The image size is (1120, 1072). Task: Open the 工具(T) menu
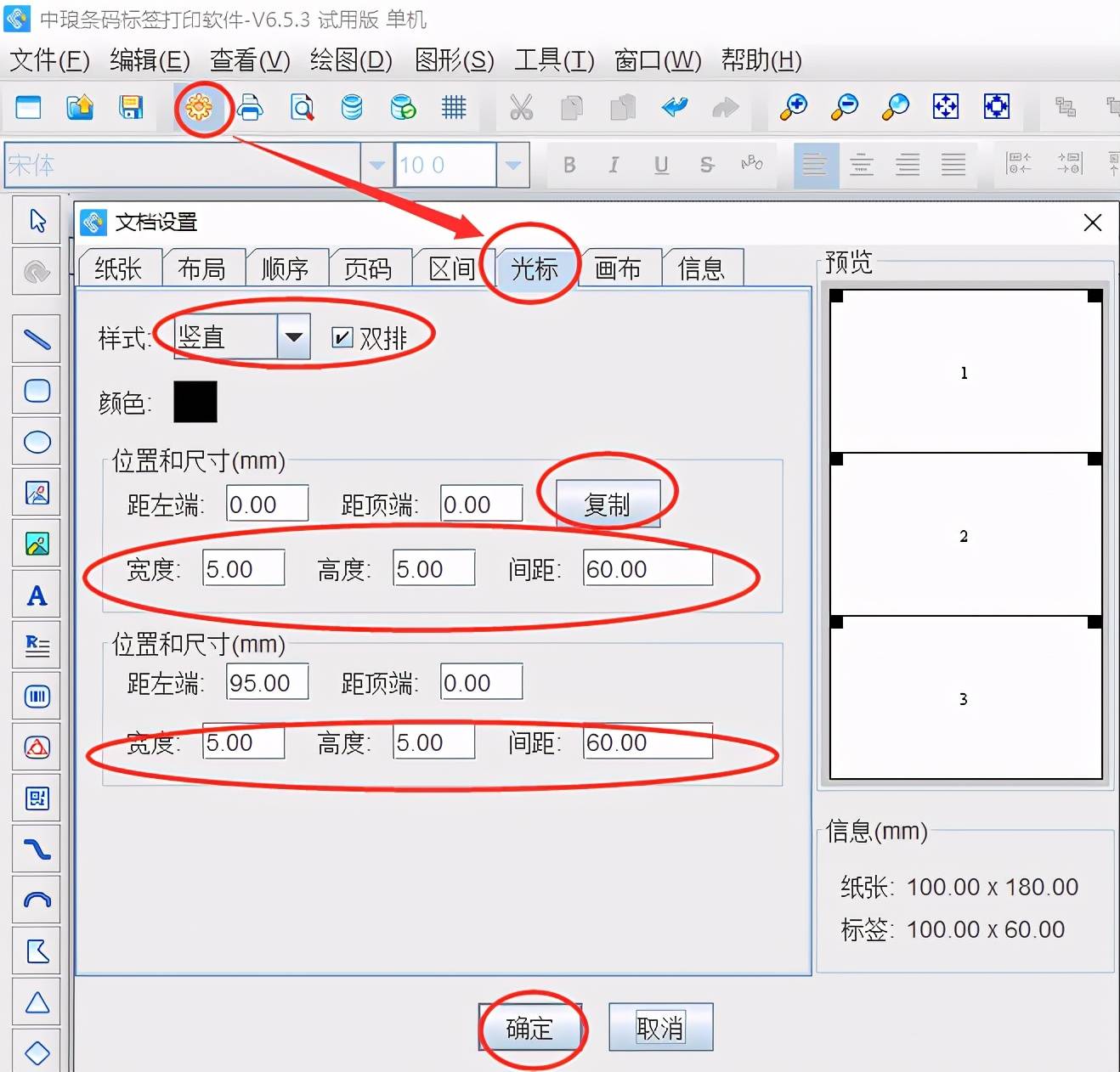tap(554, 60)
